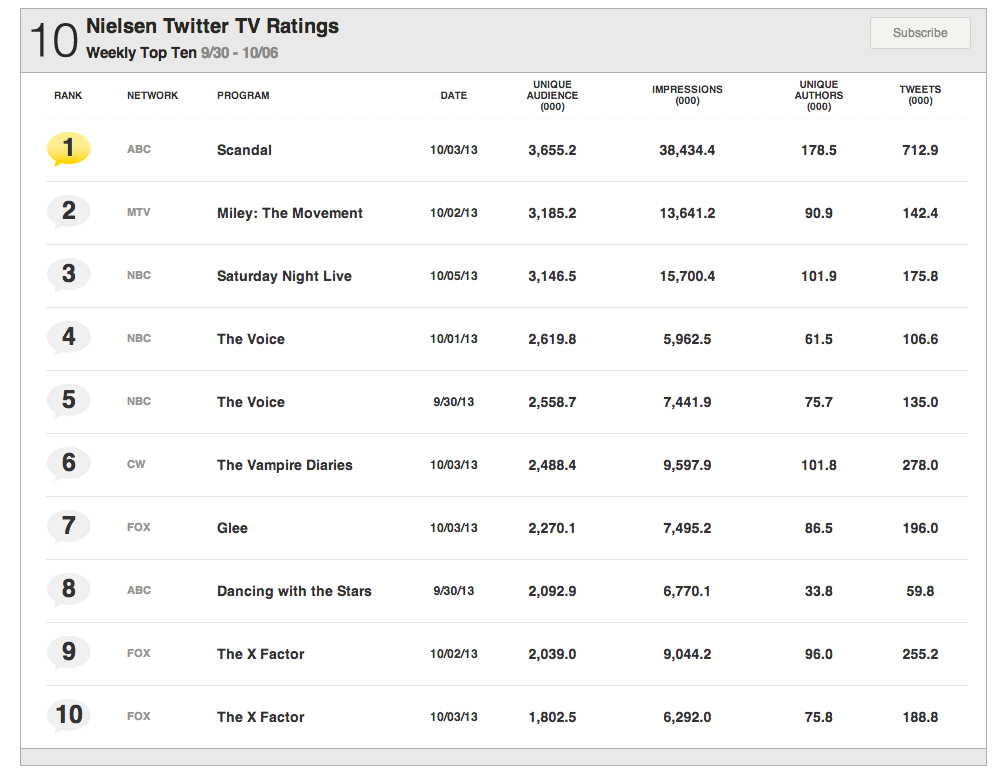Select the rank 3 bubble badge
The width and height of the screenshot is (1002, 776).
click(x=68, y=274)
